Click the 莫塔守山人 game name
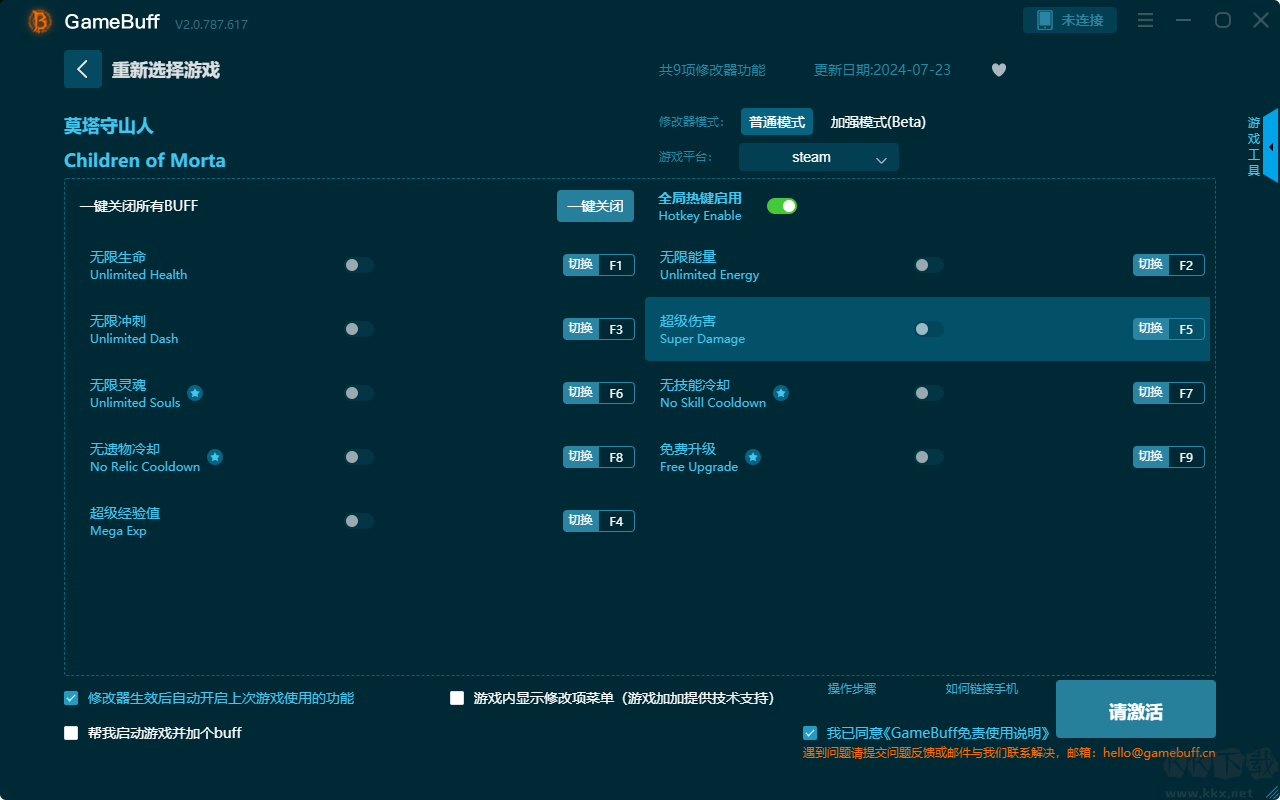Image resolution: width=1280 pixels, height=800 pixels. click(109, 126)
